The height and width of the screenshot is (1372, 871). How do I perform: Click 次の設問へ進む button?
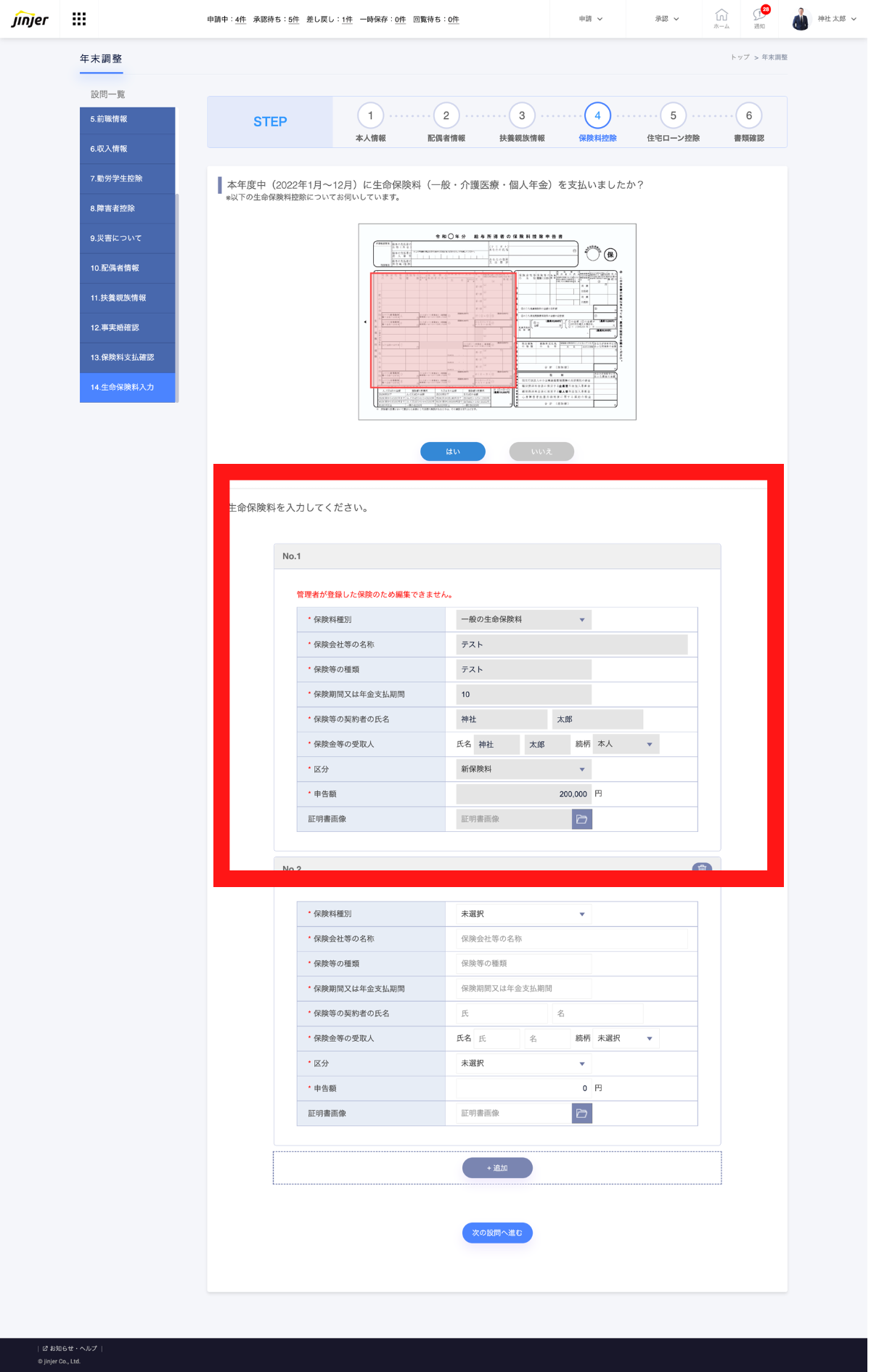pyautogui.click(x=497, y=1233)
